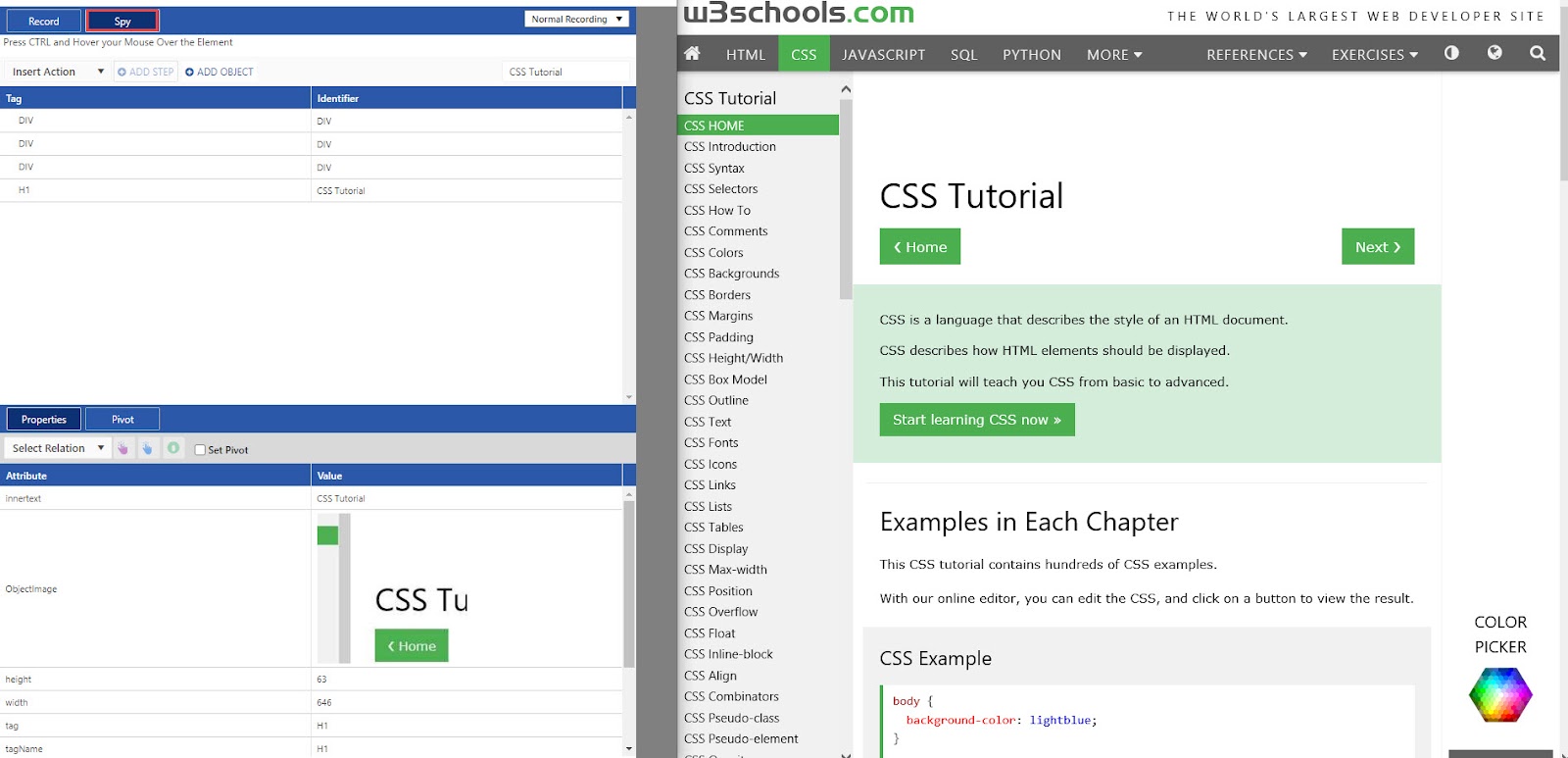Viewport: 1568px width, 758px height.
Task: Click the lightblue value in code example
Action: pyautogui.click(x=1060, y=720)
